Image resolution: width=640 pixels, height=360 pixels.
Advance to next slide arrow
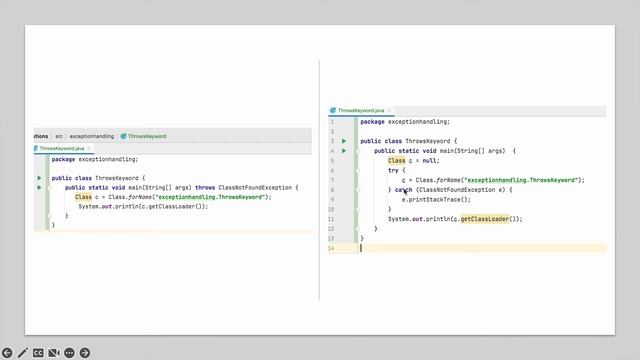85,353
